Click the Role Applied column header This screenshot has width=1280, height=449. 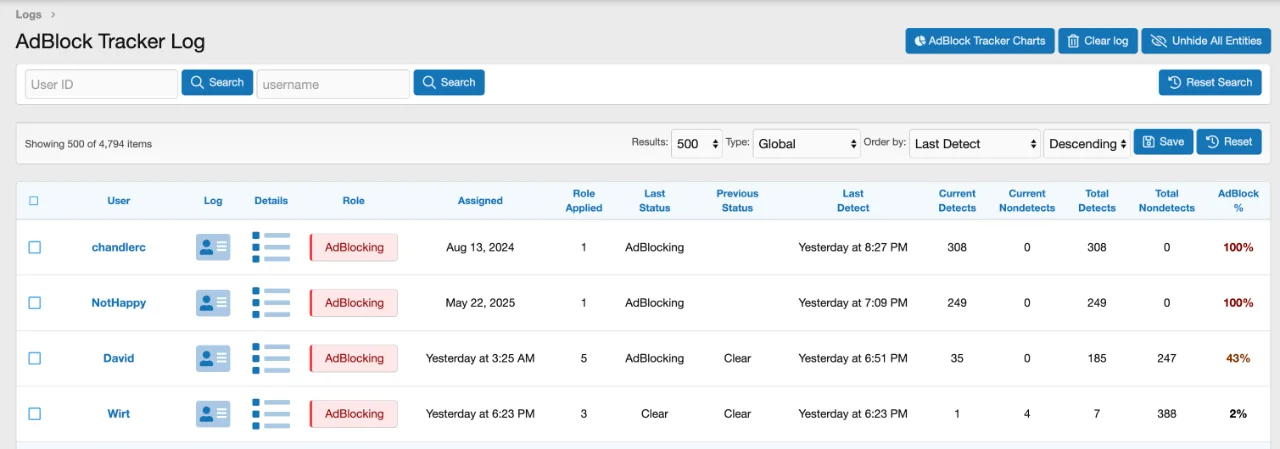(x=584, y=201)
